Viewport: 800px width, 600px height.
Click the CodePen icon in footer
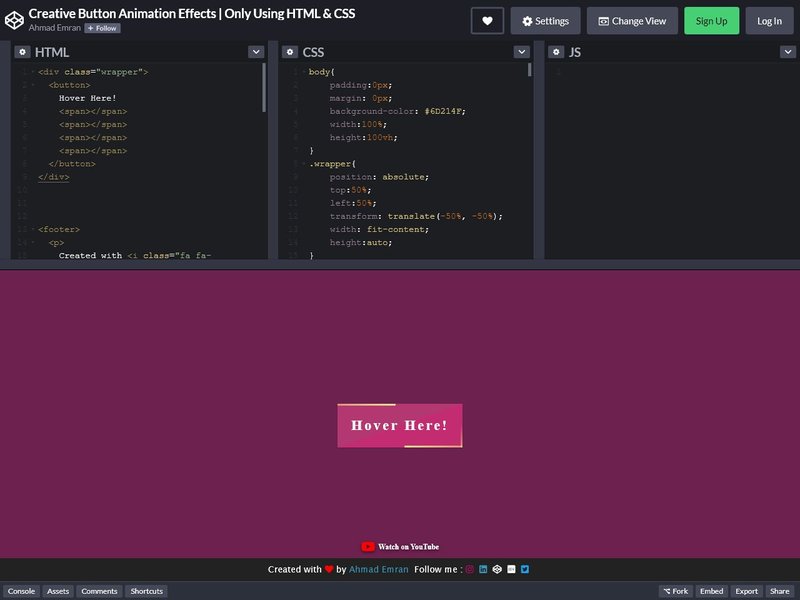pos(497,569)
